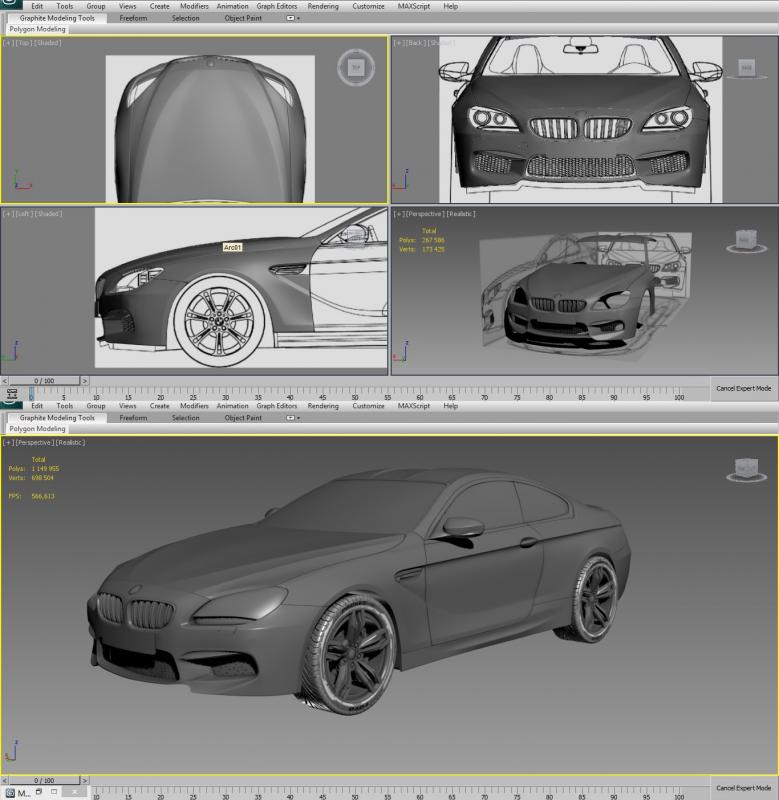This screenshot has width=779, height=800.
Task: Click the hood model in the Top viewport
Action: pos(210,131)
